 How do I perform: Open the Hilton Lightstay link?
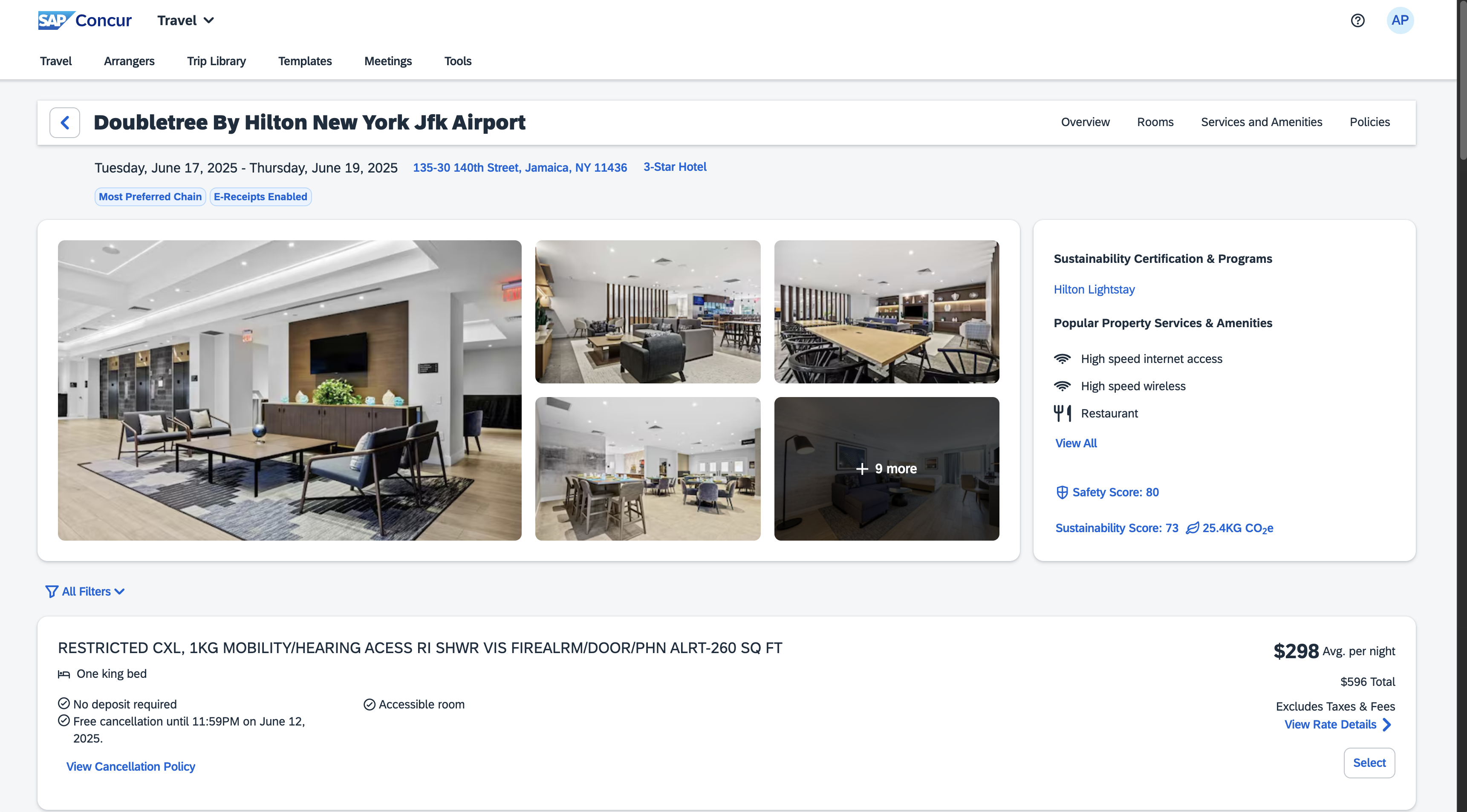click(1094, 289)
